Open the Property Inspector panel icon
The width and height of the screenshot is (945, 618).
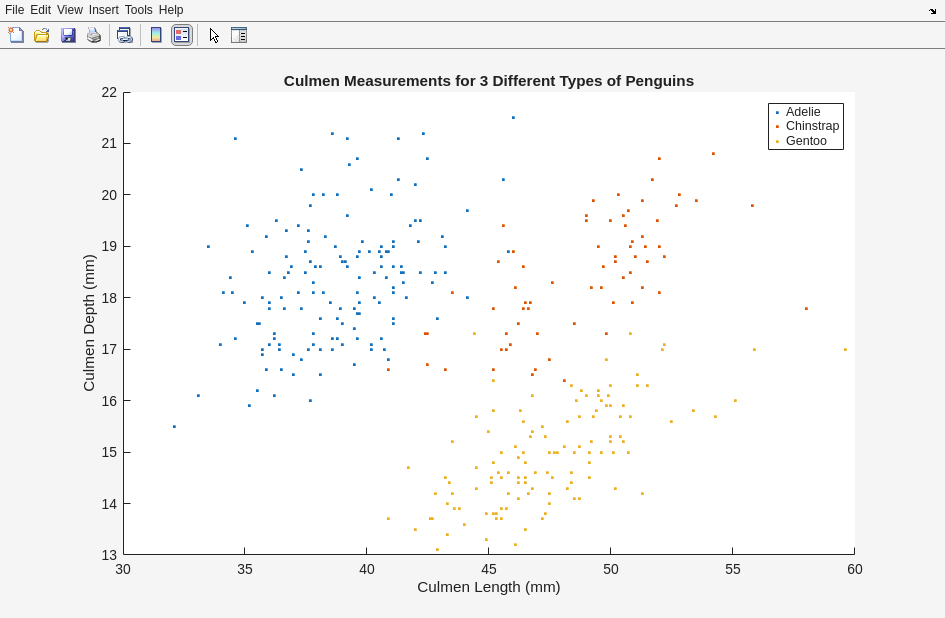239,35
